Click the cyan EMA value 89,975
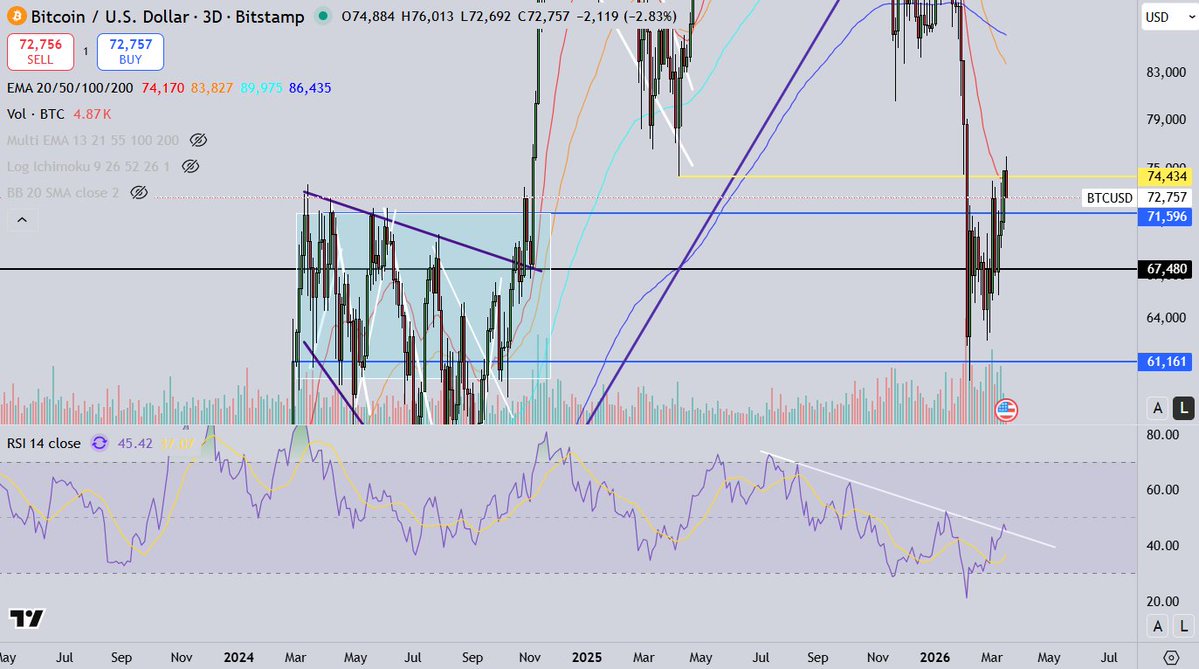The height and width of the screenshot is (669, 1199). point(262,88)
